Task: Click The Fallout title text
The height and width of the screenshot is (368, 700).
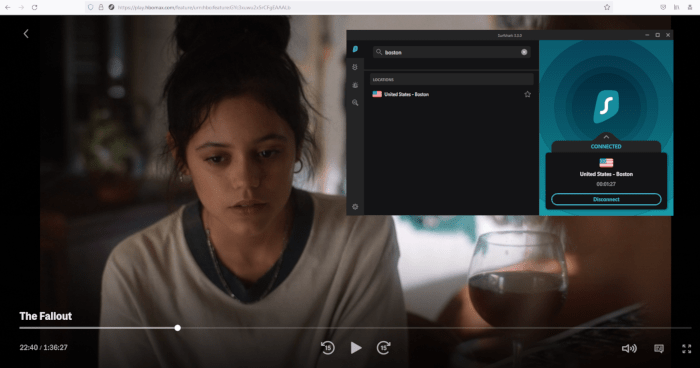Action: pyautogui.click(x=46, y=316)
